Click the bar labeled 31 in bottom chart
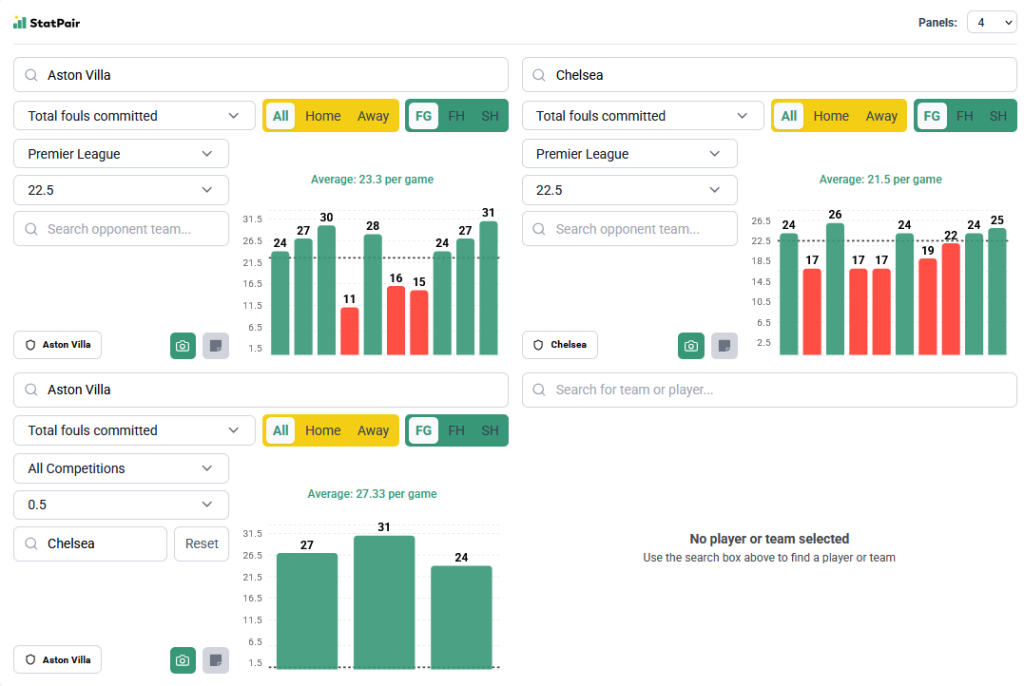1024x686 pixels. pos(384,600)
